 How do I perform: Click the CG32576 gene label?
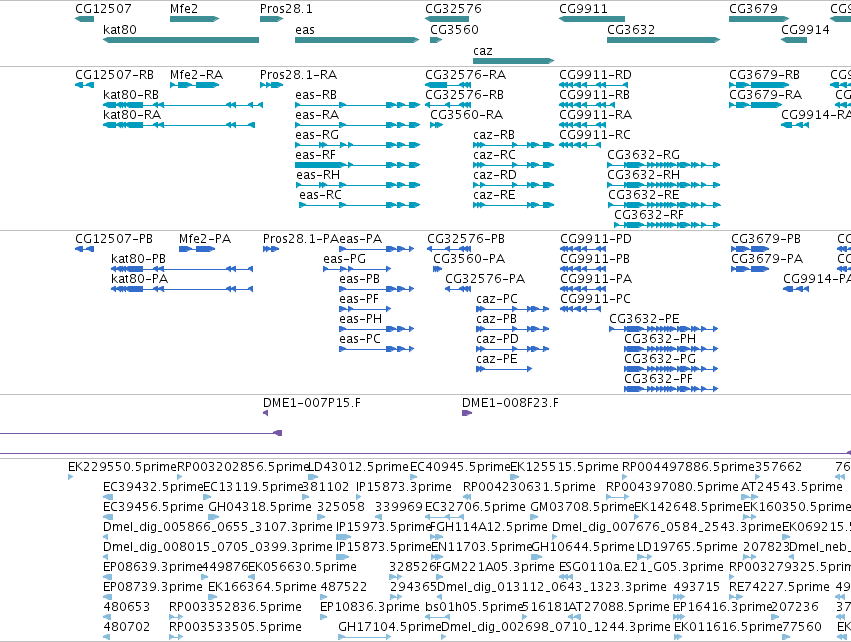453,9
